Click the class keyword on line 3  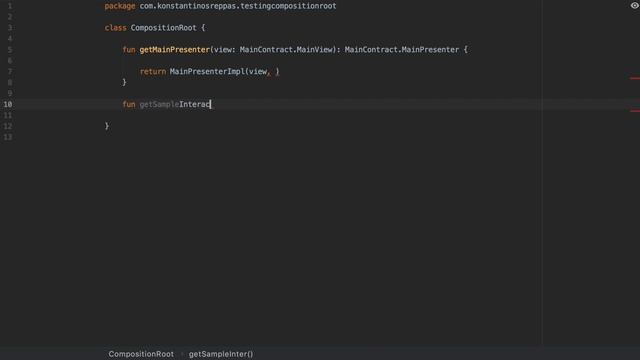point(115,28)
